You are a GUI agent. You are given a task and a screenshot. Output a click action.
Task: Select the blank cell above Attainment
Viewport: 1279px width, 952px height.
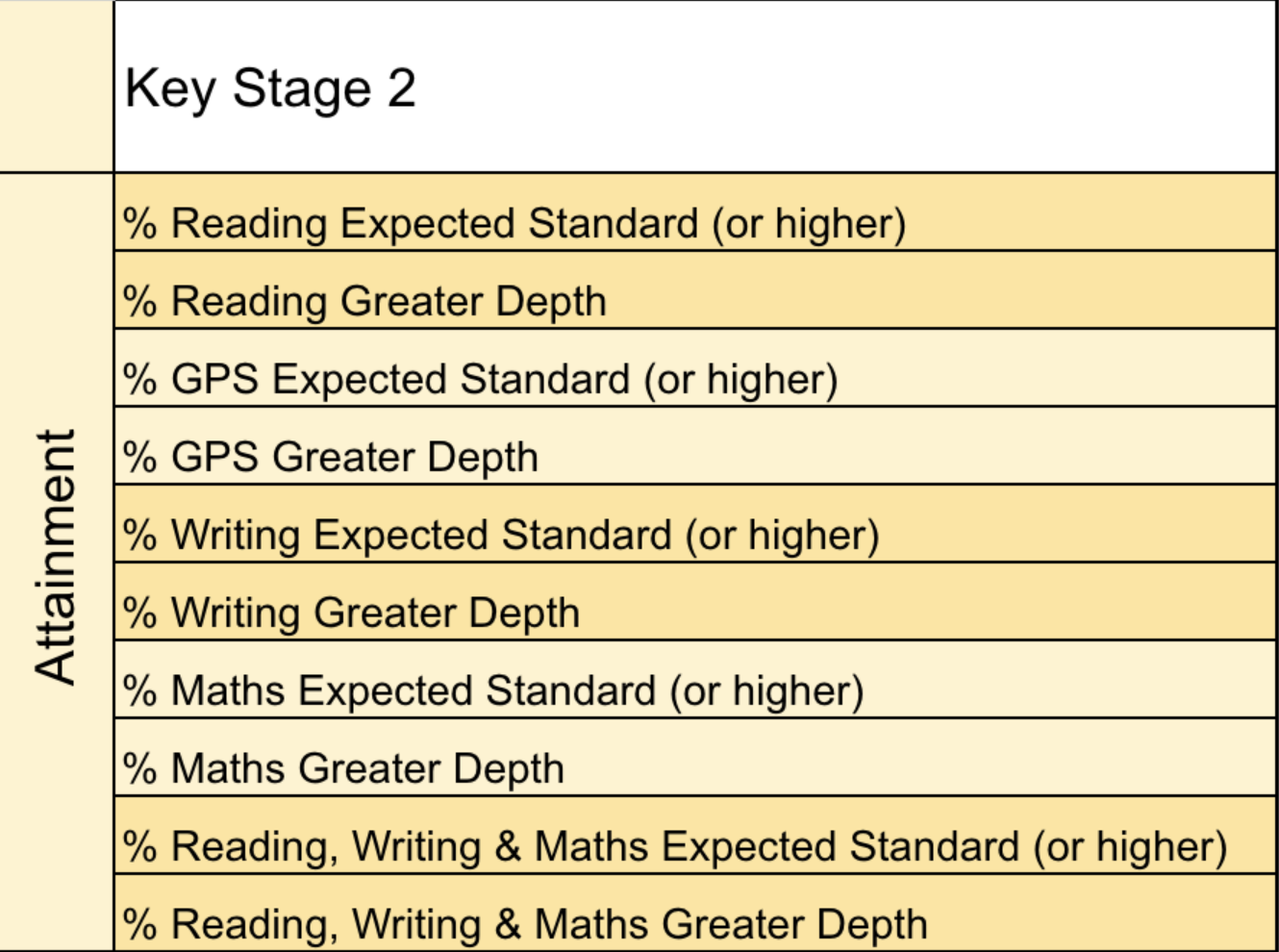pyautogui.click(x=56, y=87)
